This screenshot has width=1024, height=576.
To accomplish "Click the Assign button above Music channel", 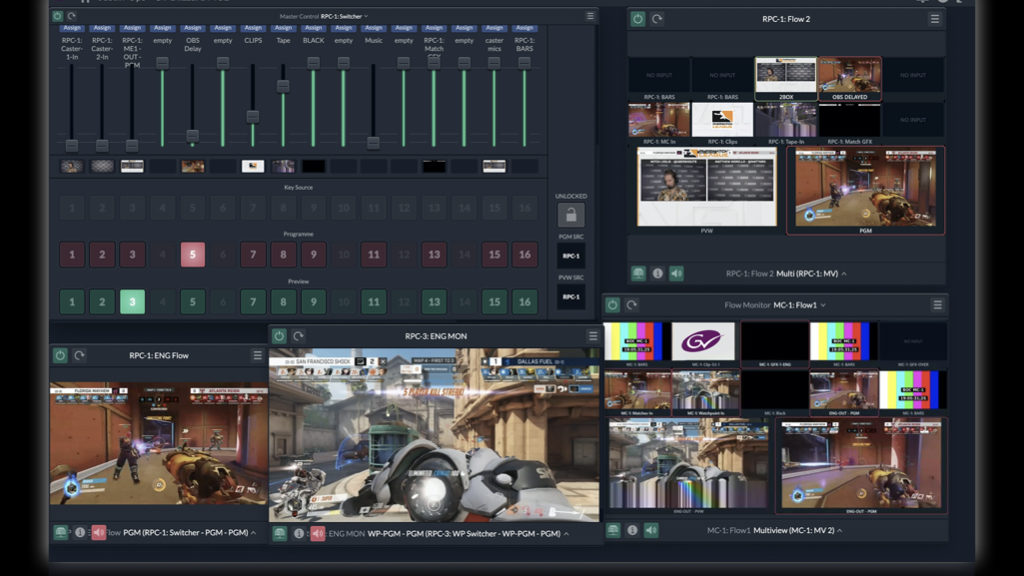I will 373,28.
